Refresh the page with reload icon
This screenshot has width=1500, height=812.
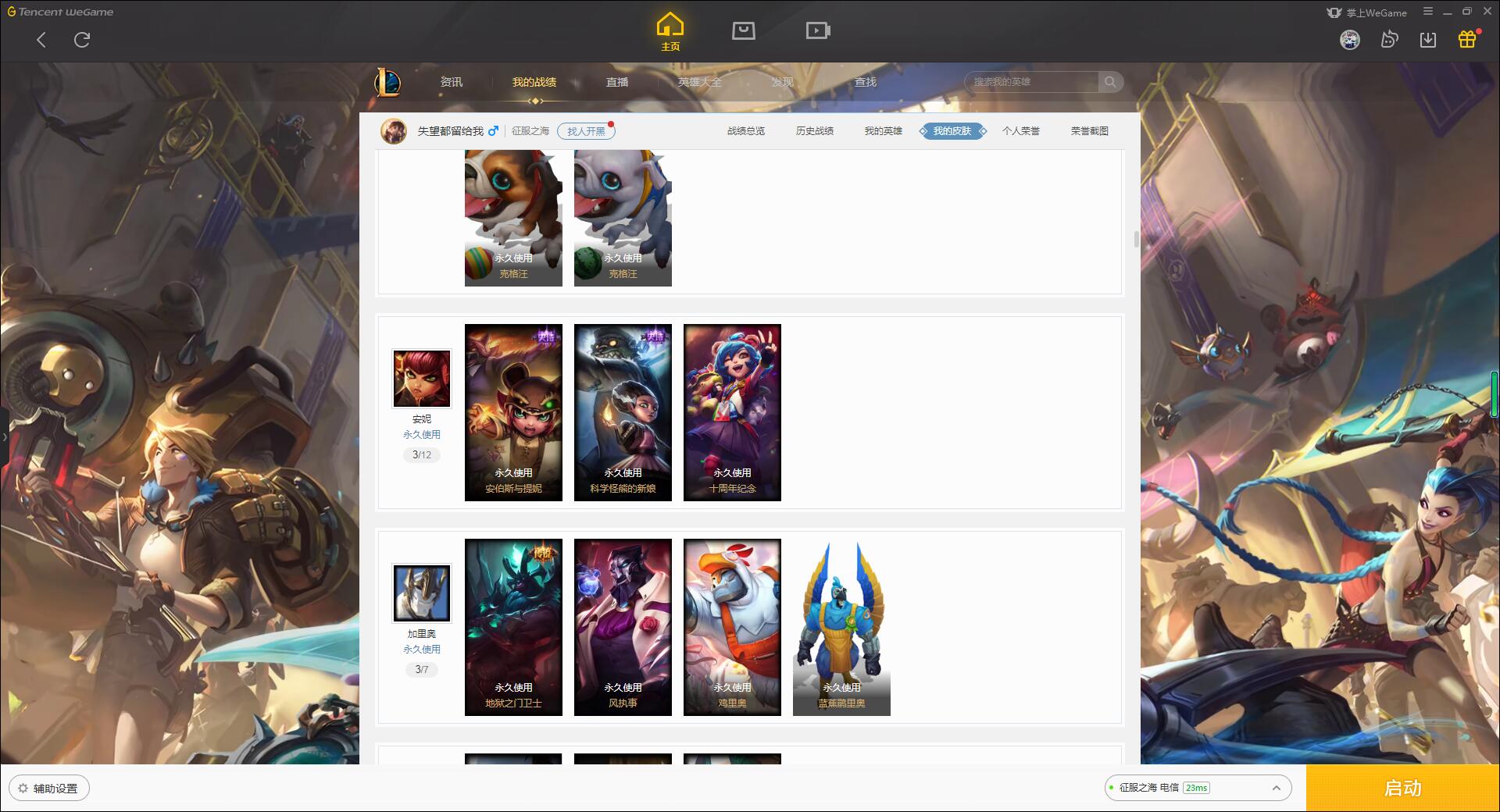coord(82,40)
